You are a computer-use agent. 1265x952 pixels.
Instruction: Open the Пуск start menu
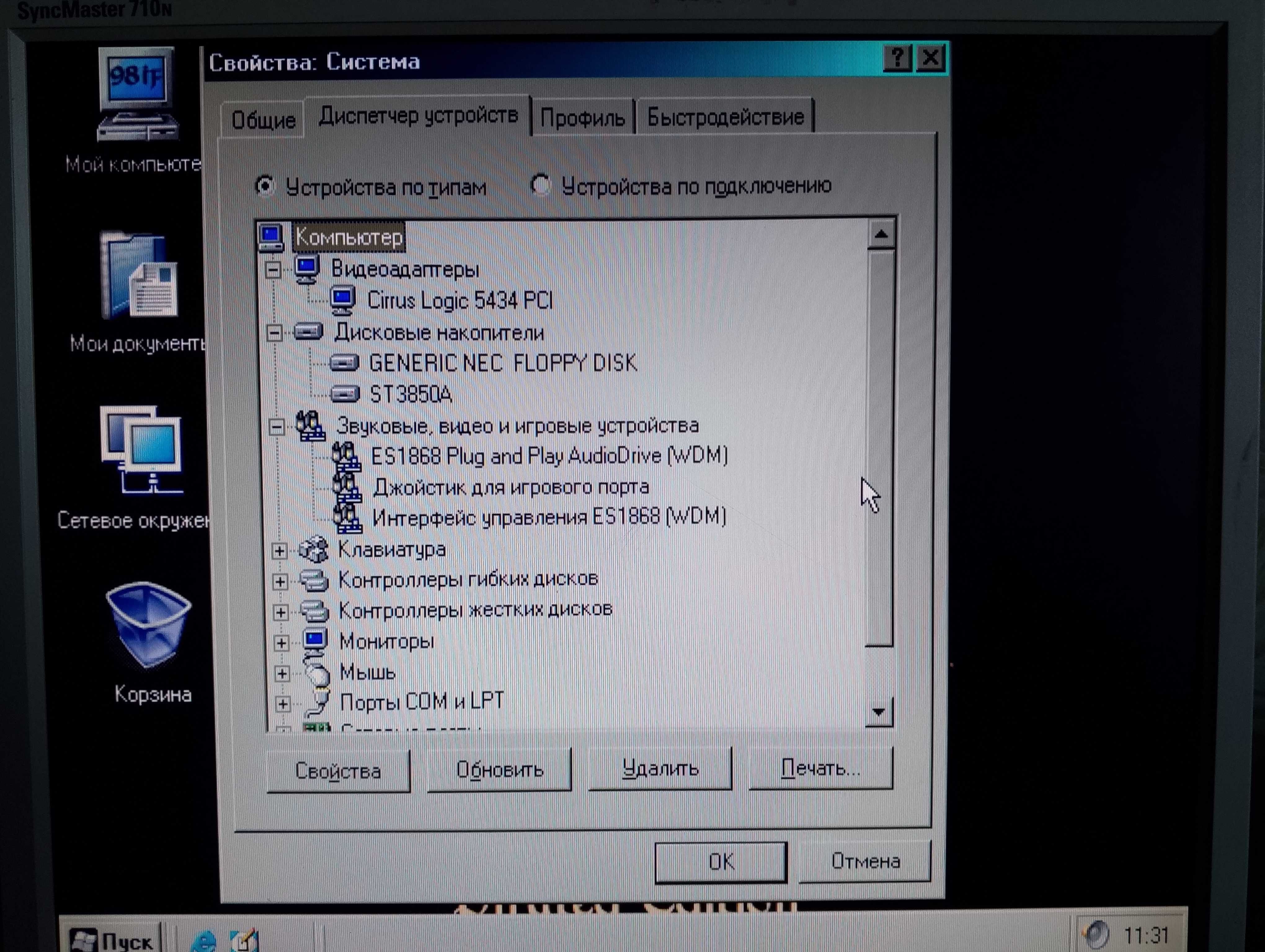112,939
